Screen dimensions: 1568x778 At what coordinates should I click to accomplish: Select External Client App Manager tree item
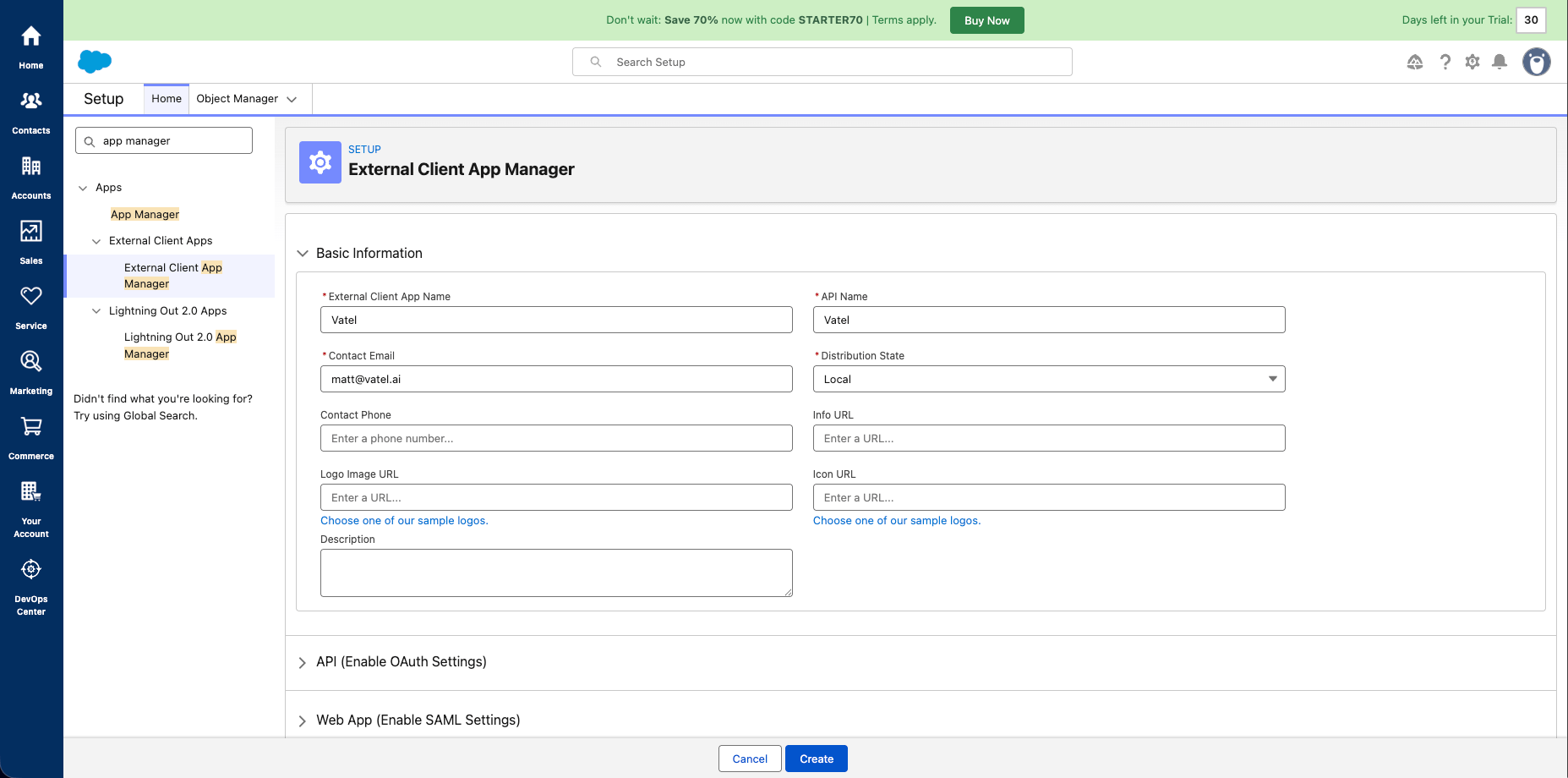coord(173,276)
